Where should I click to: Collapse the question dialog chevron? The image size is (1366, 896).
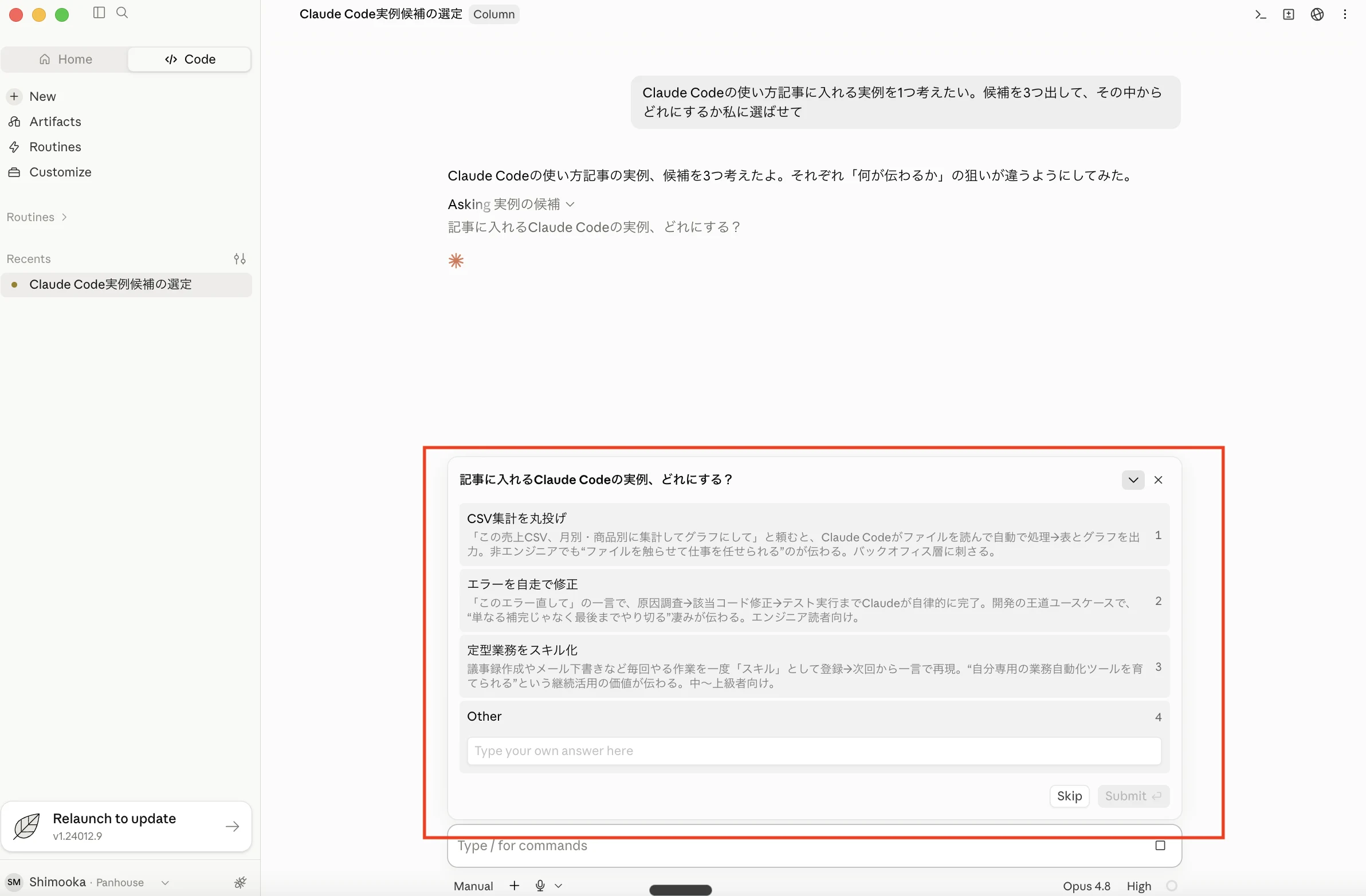point(1133,480)
